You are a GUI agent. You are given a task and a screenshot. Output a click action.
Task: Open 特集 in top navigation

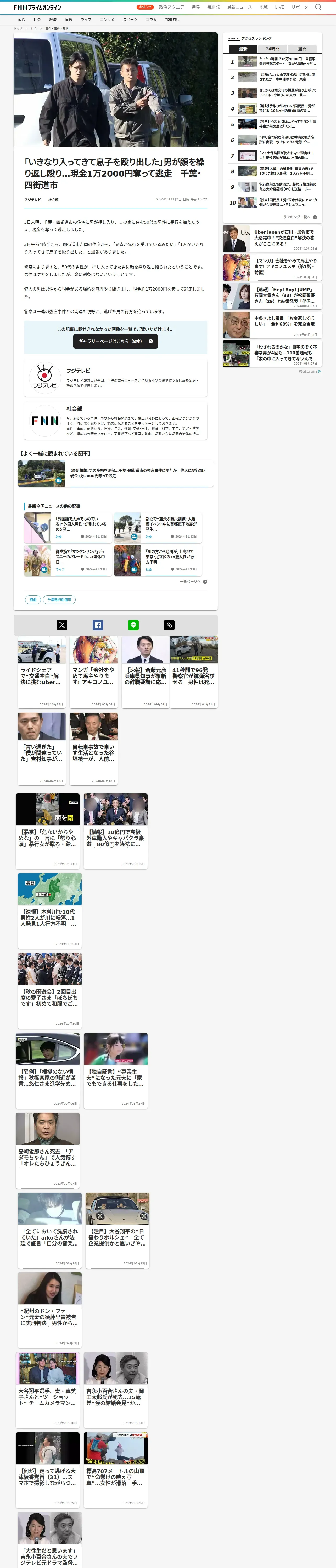[196, 7]
